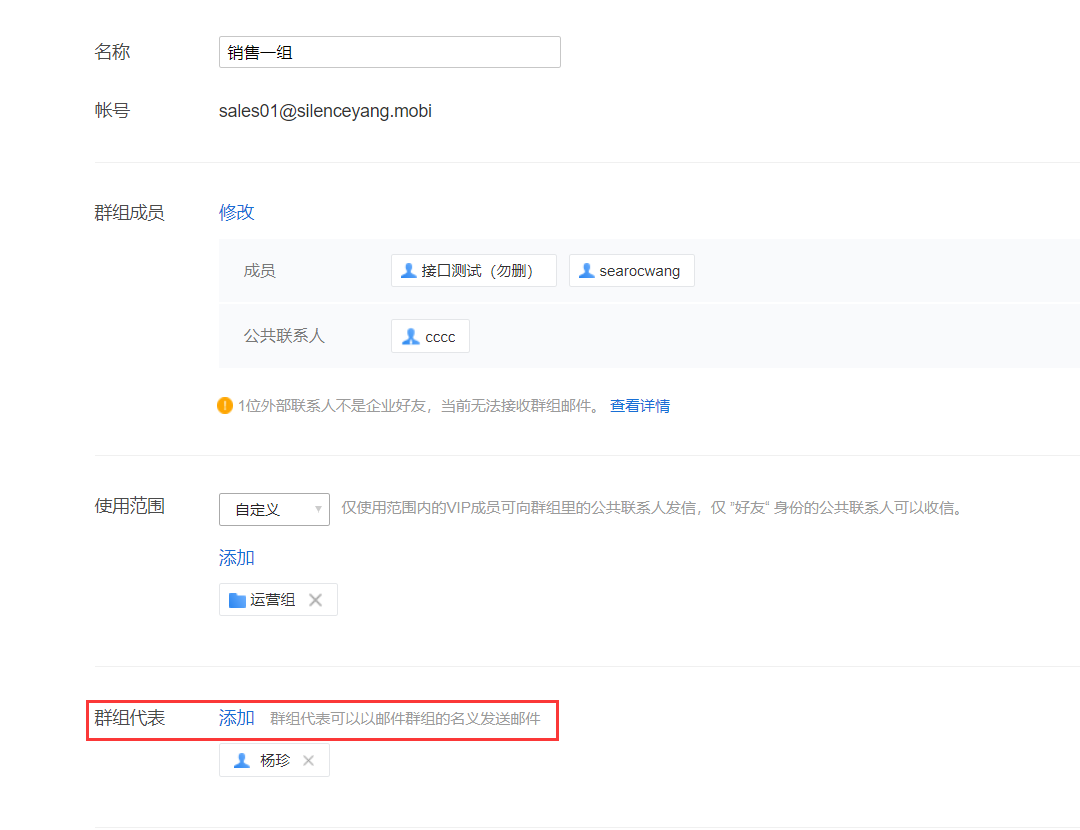Click the person icon next to 杨珍
Viewport: 1080px width, 830px height.
click(241, 761)
